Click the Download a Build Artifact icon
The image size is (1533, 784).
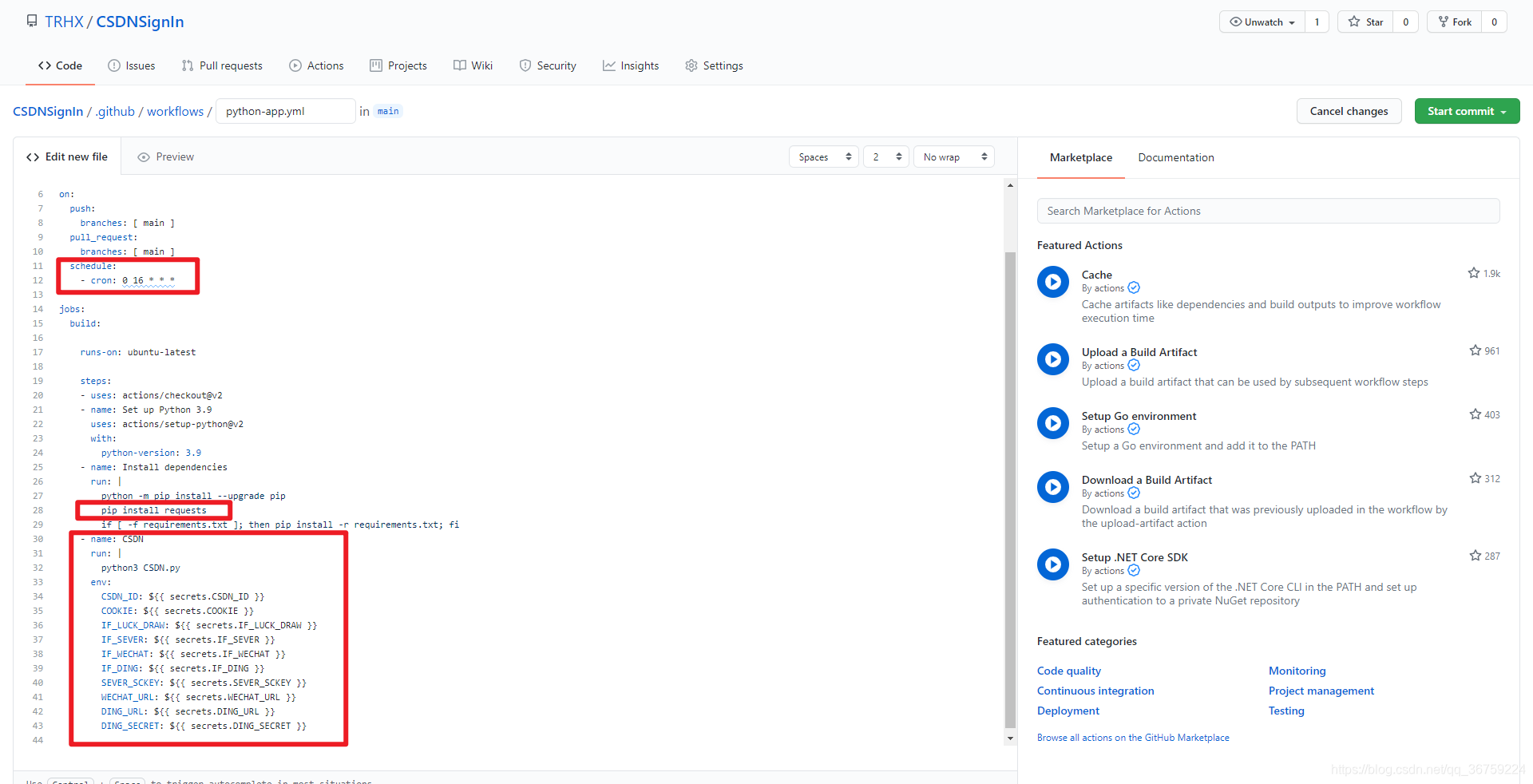1052,487
